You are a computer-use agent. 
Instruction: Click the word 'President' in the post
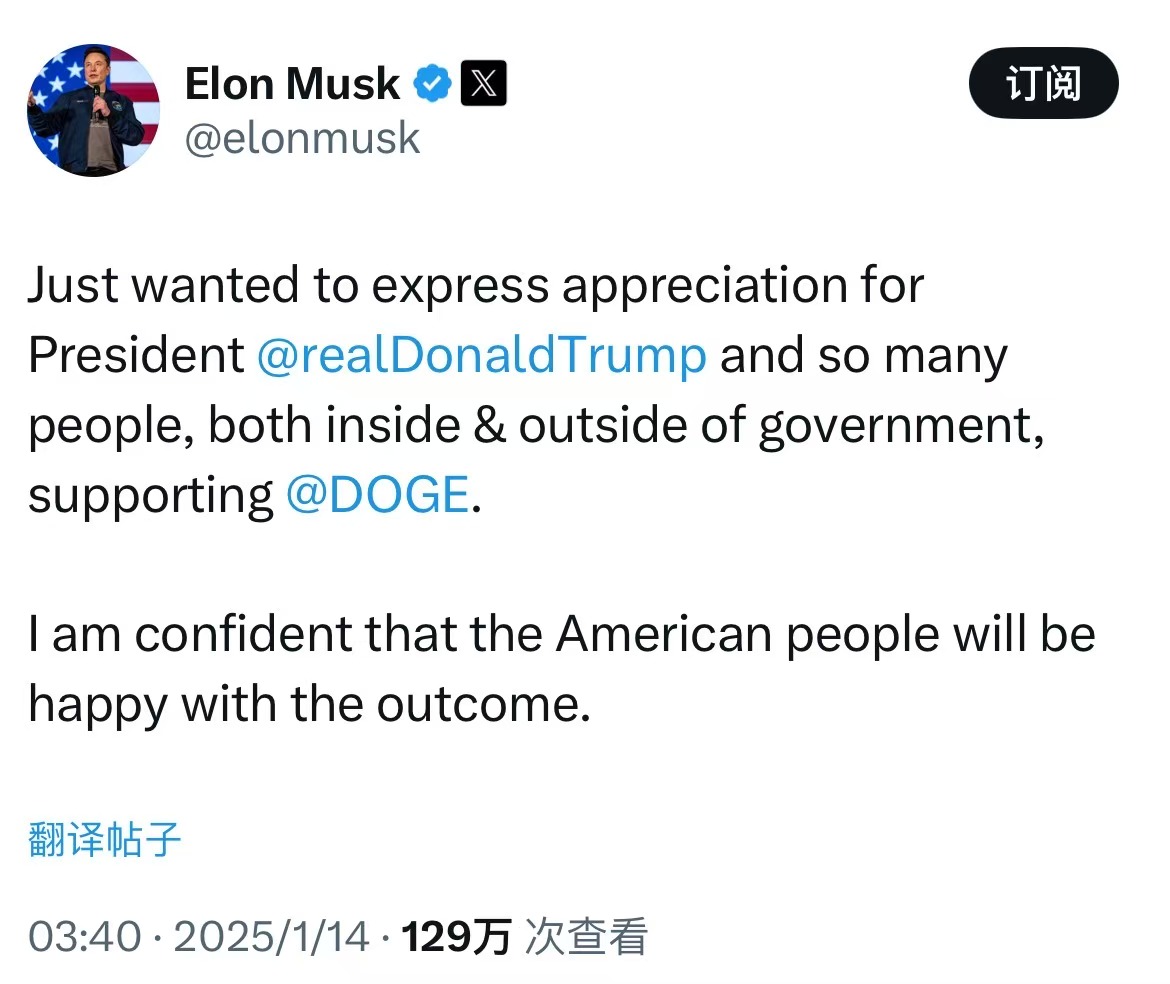point(136,356)
